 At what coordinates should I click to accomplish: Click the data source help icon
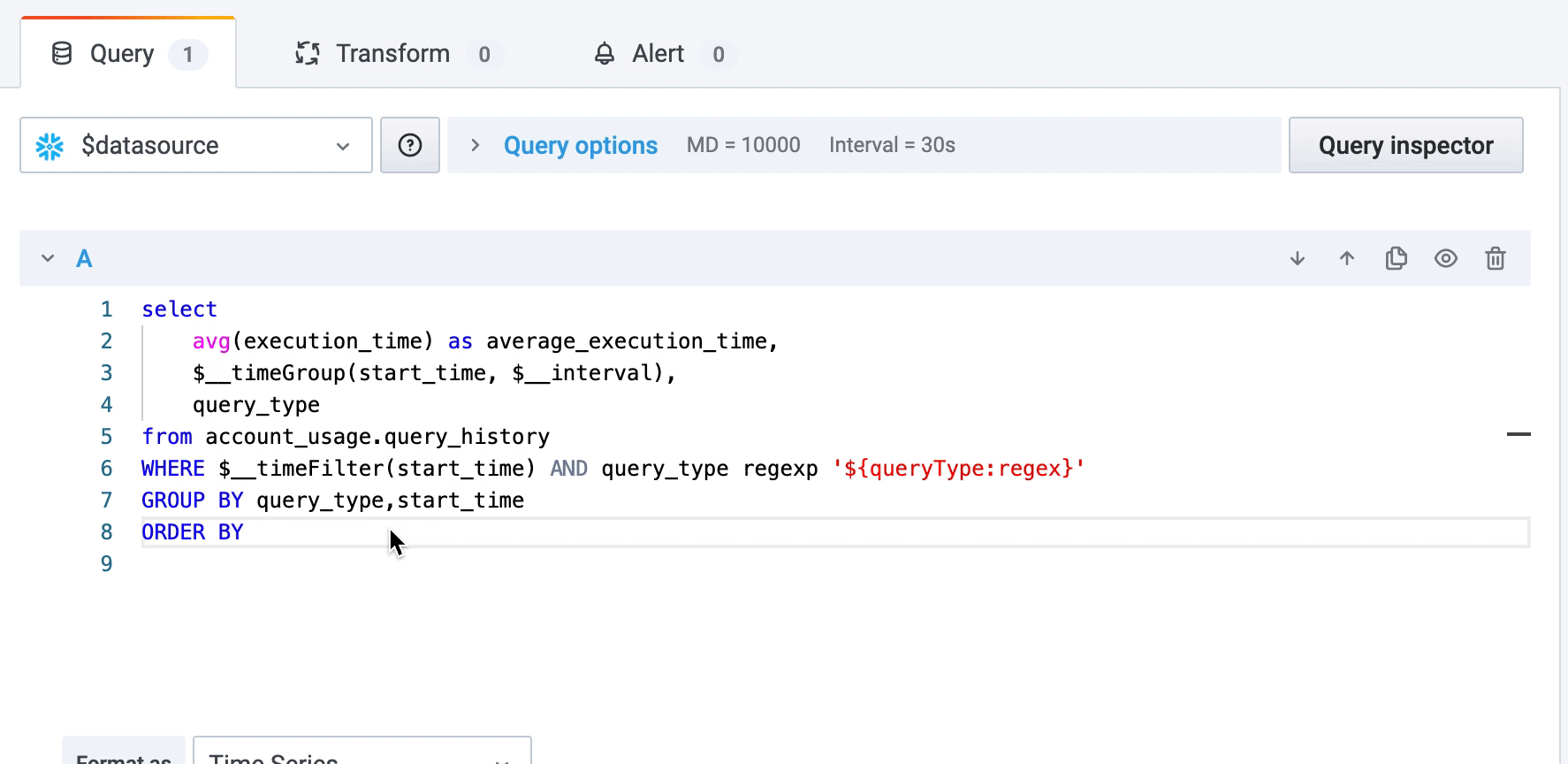coord(410,145)
